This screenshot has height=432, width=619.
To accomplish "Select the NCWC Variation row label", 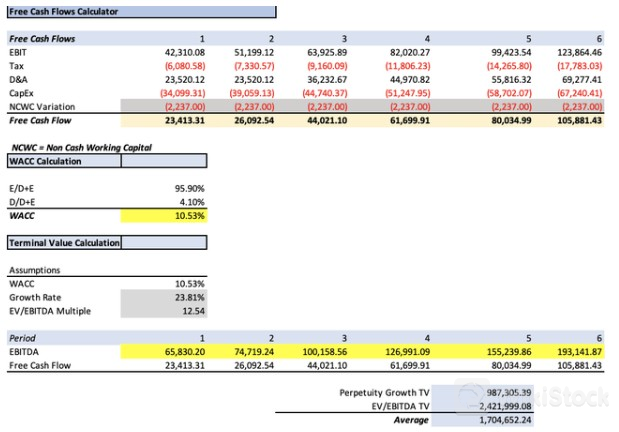I will tap(37, 104).
